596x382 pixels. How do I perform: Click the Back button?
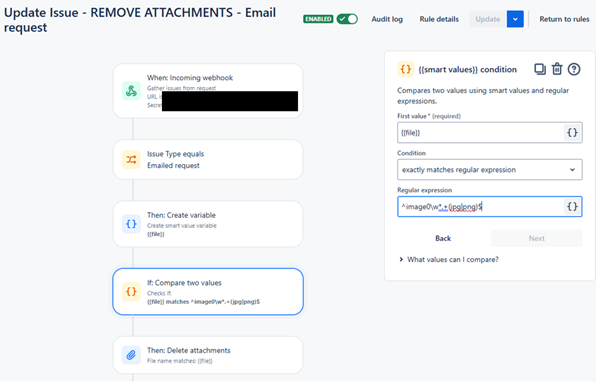click(443, 238)
